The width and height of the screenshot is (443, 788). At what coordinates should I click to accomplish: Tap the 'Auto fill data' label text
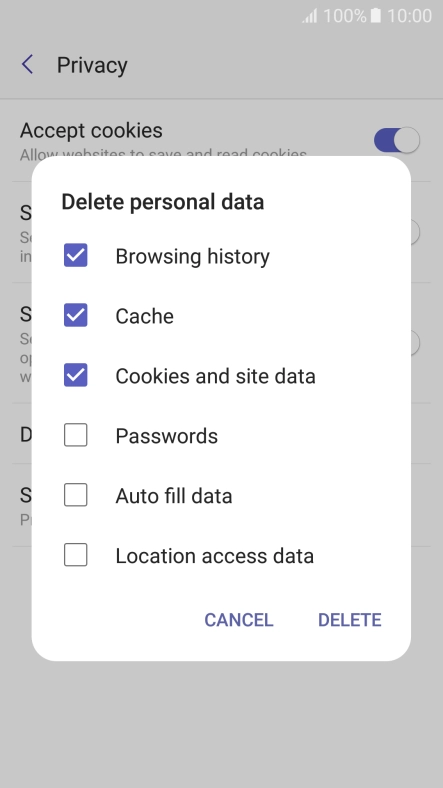(x=174, y=496)
